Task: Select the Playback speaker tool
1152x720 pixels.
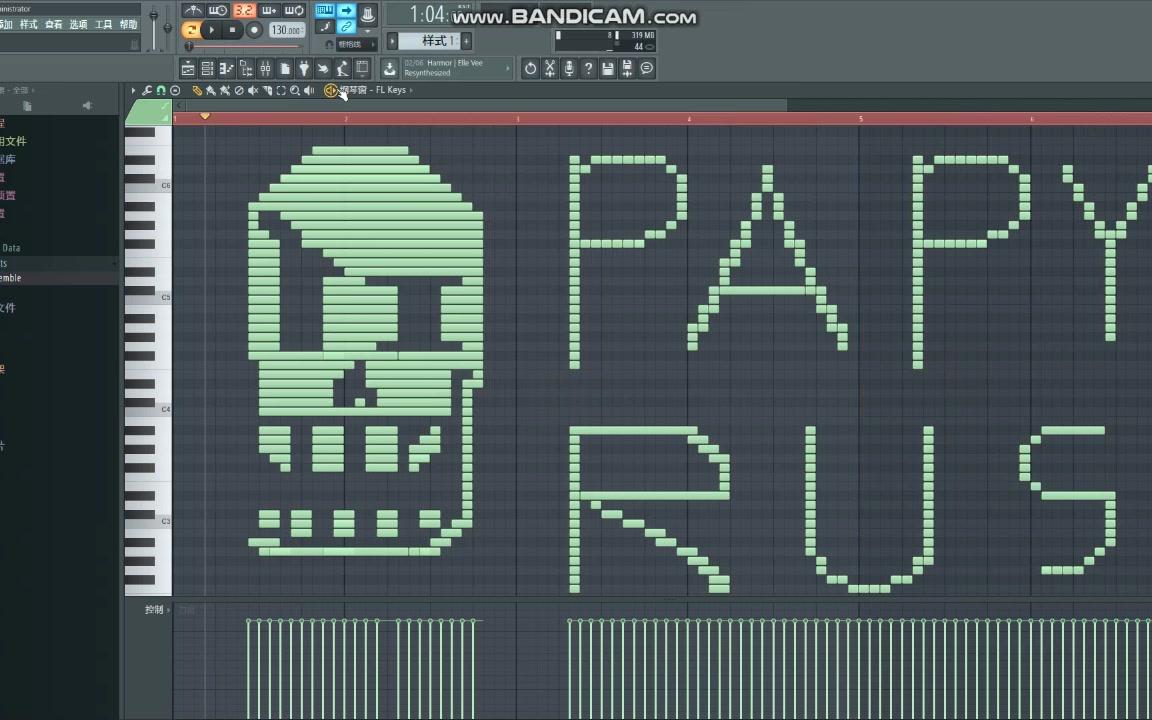Action: pyautogui.click(x=309, y=90)
